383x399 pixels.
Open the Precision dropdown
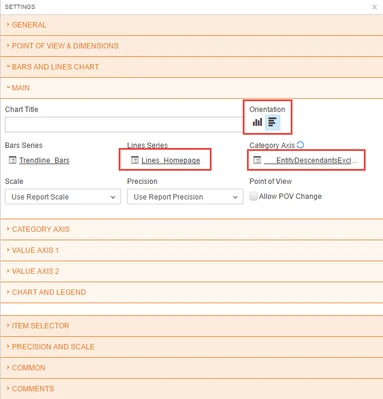[x=185, y=197]
